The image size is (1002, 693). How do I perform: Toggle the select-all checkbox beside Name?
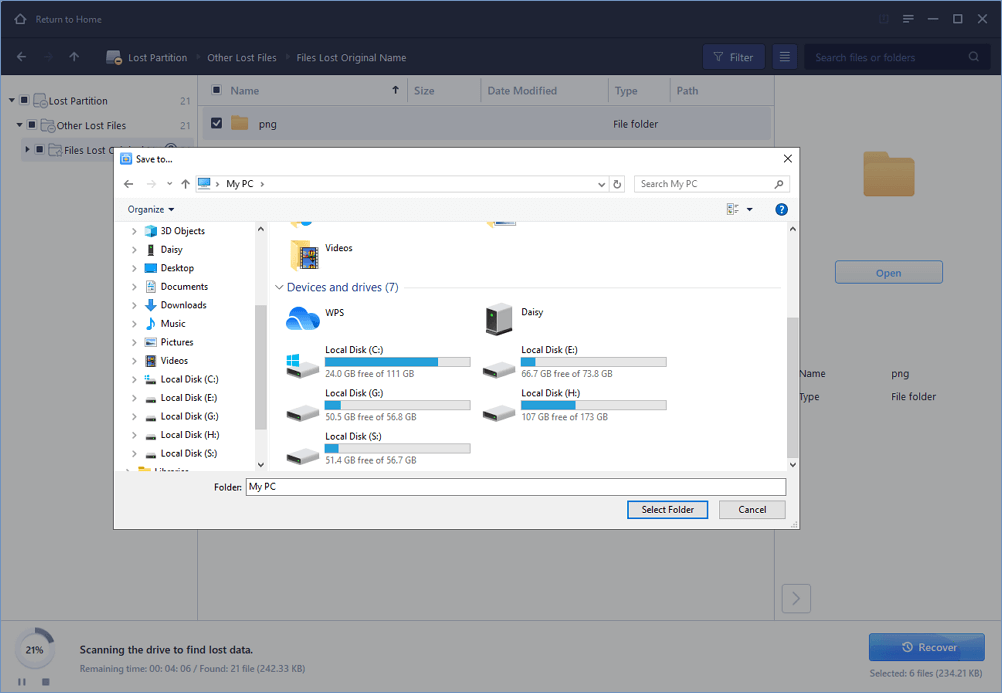(x=216, y=91)
